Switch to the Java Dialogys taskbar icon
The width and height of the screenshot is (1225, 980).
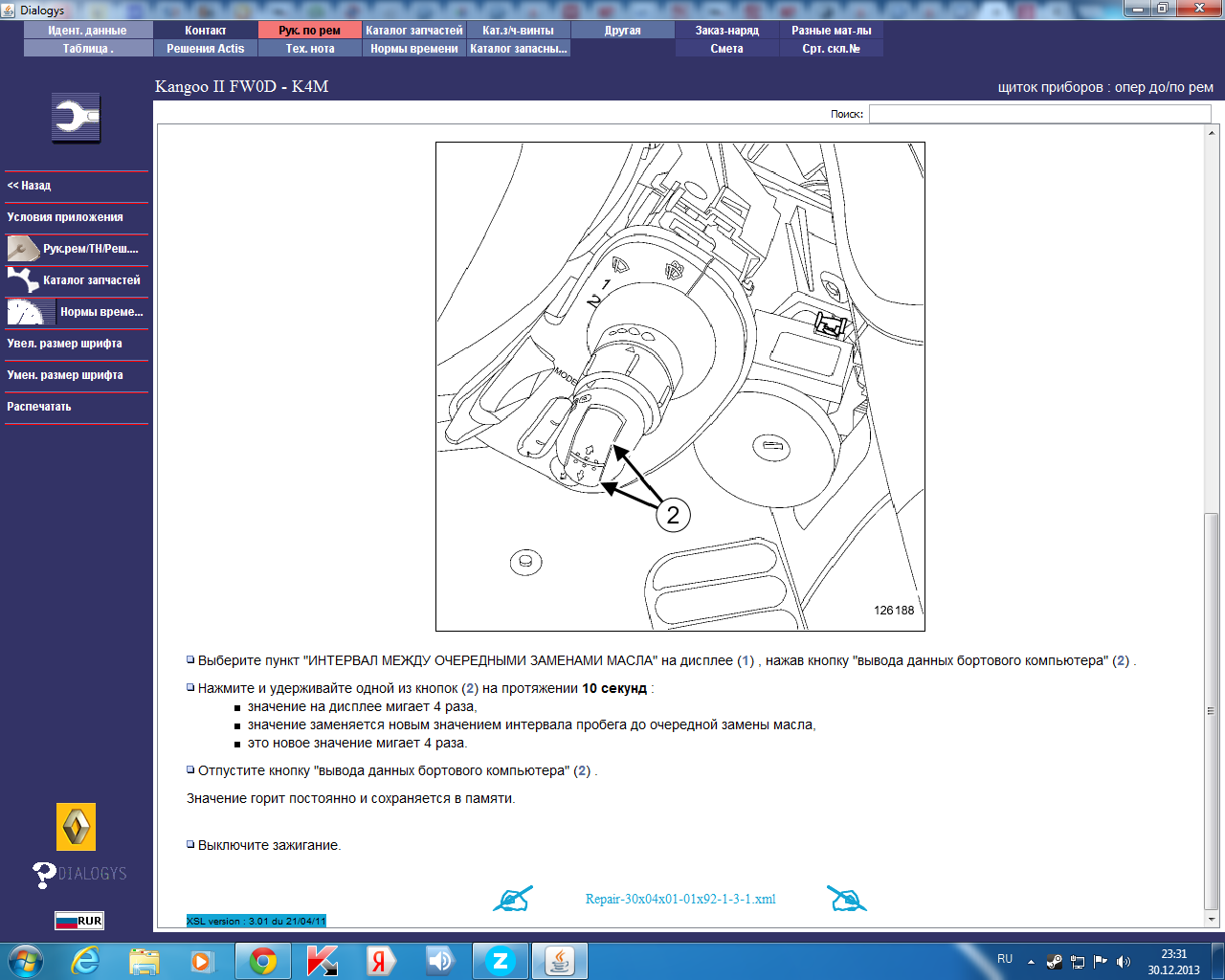(560, 961)
